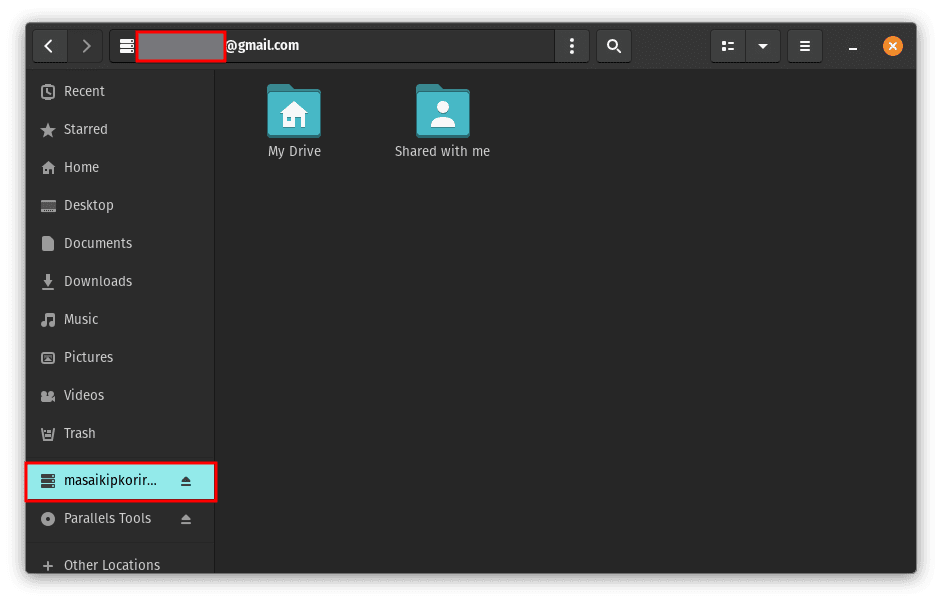
Task: Click the masaikipkorir server icon in sidebar
Action: [x=48, y=481]
